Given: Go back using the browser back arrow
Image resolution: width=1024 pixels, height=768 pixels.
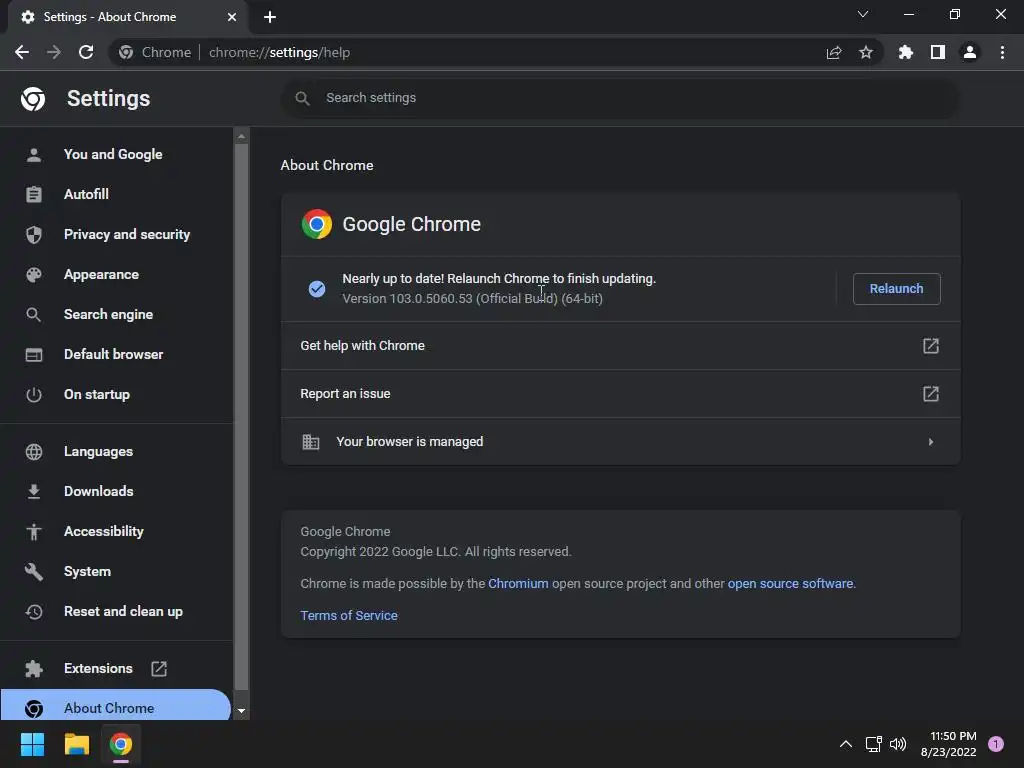Looking at the screenshot, I should (22, 52).
